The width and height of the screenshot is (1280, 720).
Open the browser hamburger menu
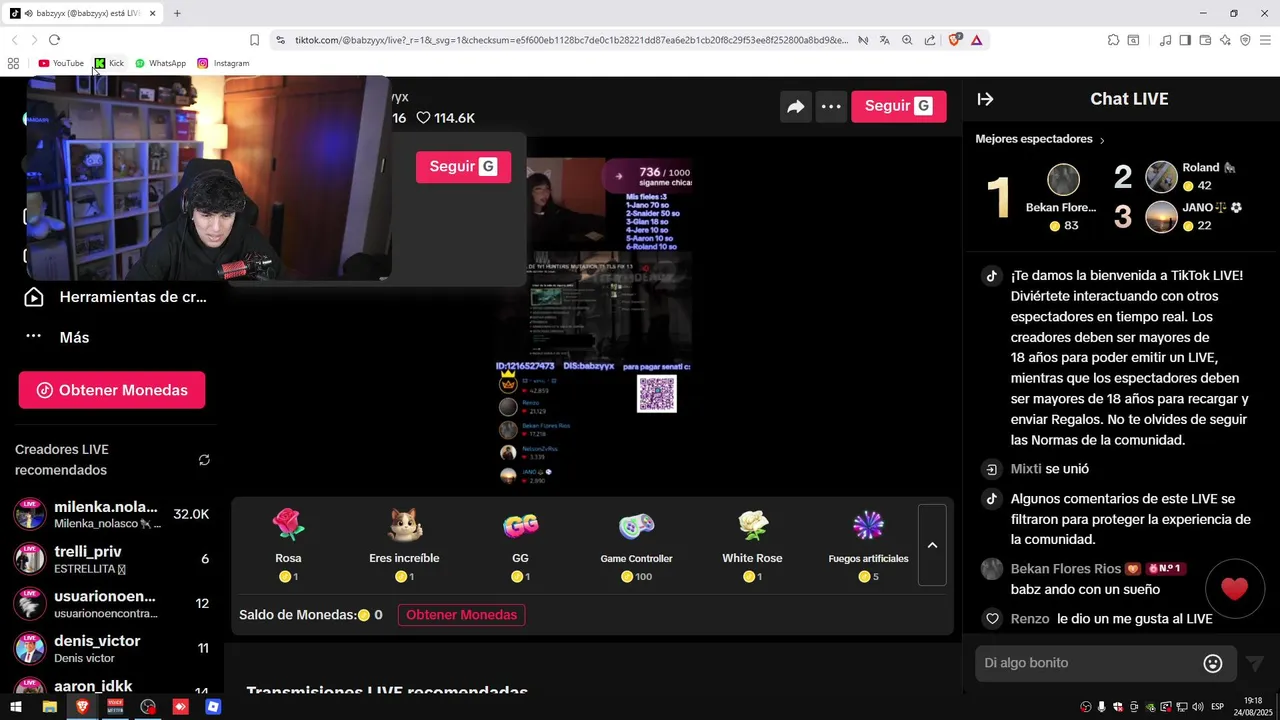[x=1265, y=40]
